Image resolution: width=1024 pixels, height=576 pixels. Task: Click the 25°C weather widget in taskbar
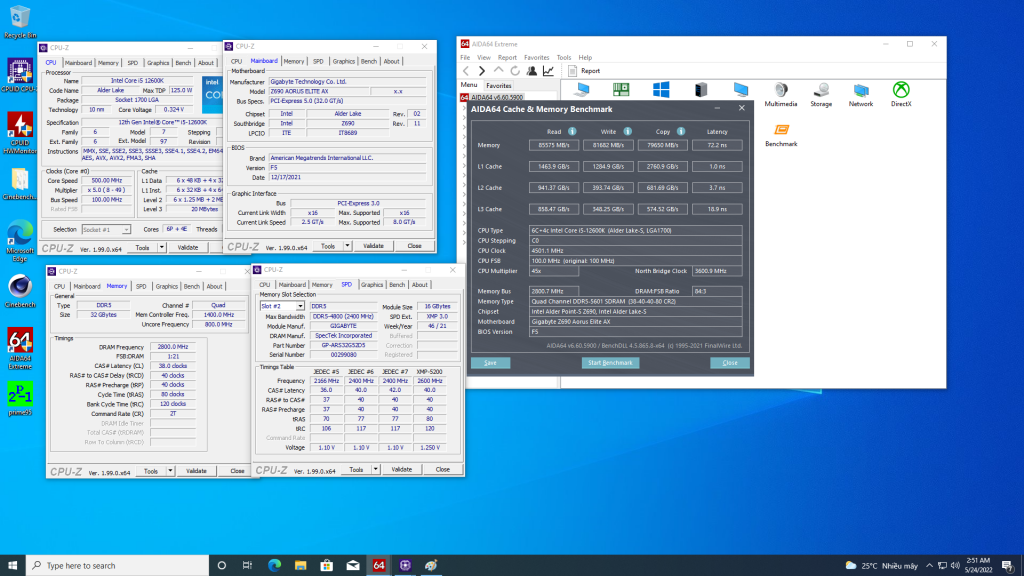(881, 566)
